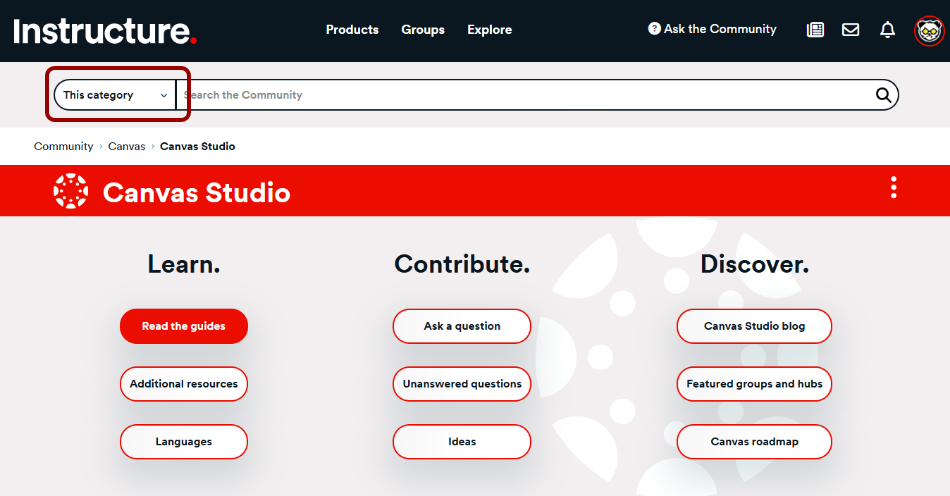Open the Explore menu
Image resolution: width=950 pixels, height=496 pixels.
pyautogui.click(x=490, y=30)
